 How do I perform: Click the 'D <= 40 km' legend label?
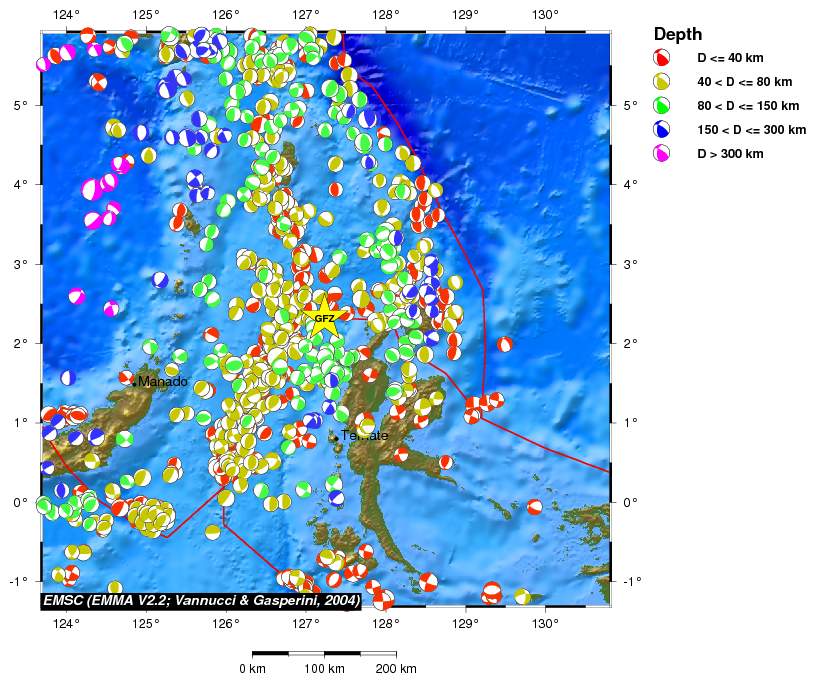(x=730, y=58)
